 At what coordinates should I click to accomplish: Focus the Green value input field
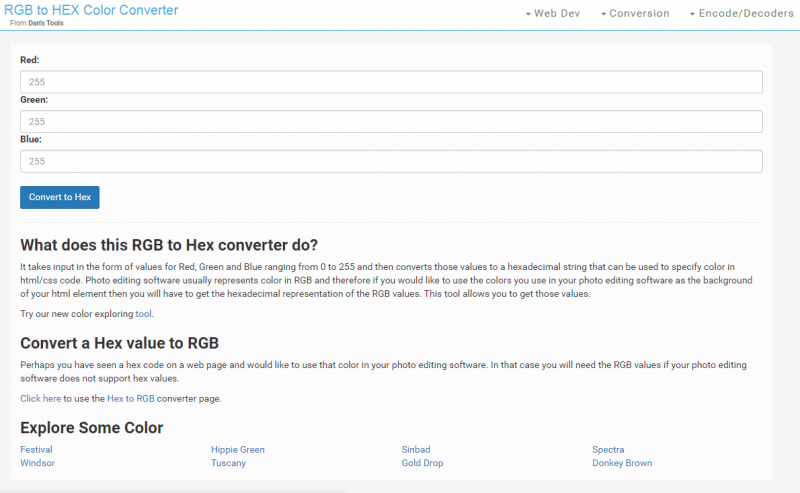click(391, 121)
